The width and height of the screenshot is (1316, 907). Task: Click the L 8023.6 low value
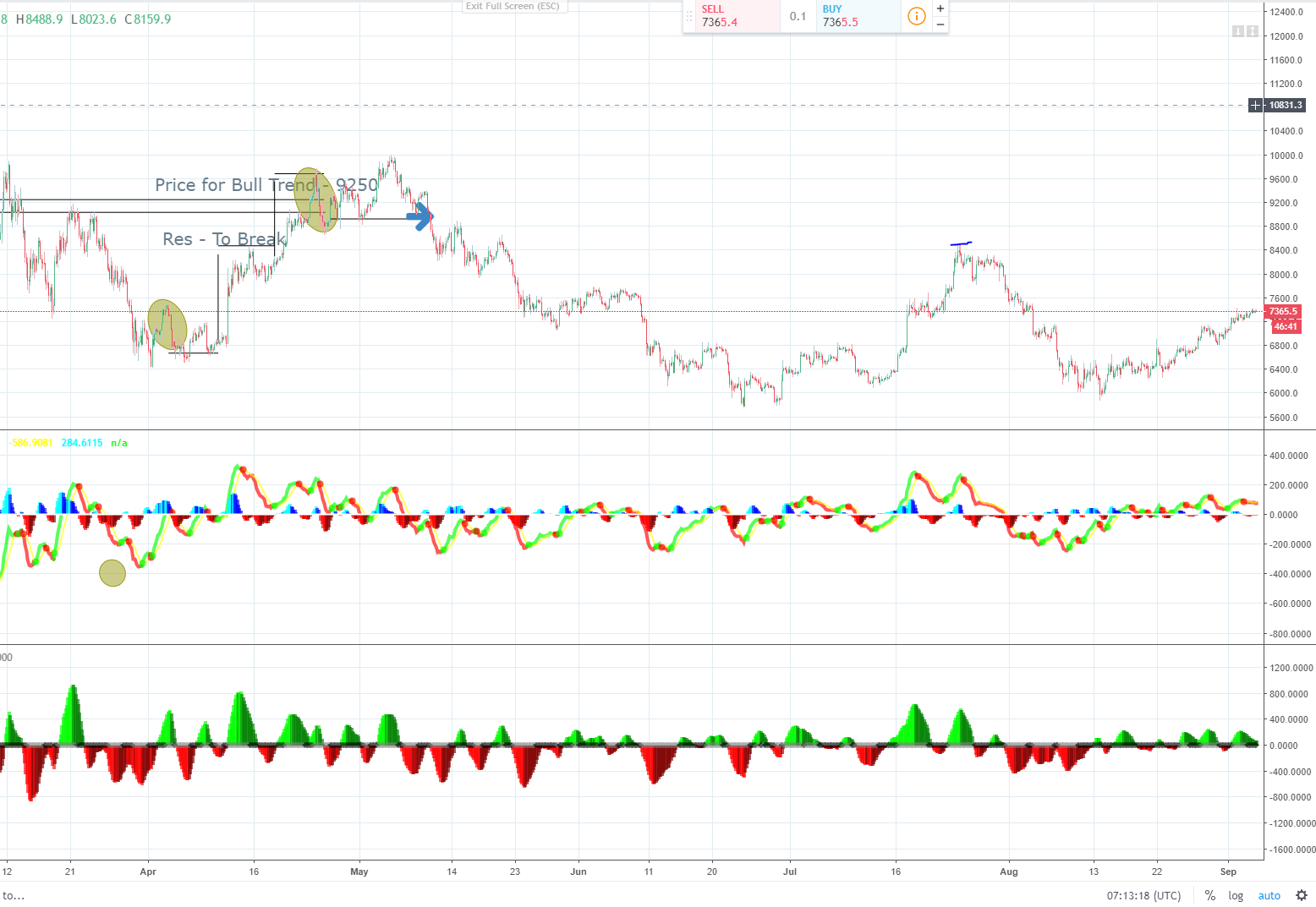coord(93,19)
